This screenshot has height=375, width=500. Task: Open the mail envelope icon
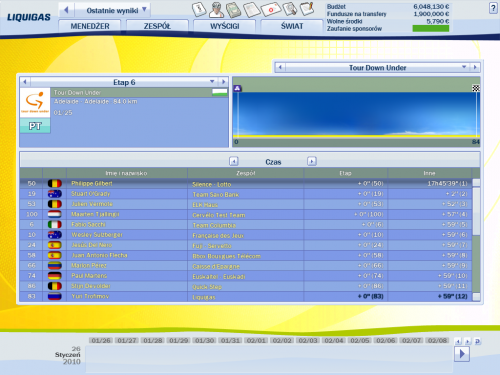(271, 9)
